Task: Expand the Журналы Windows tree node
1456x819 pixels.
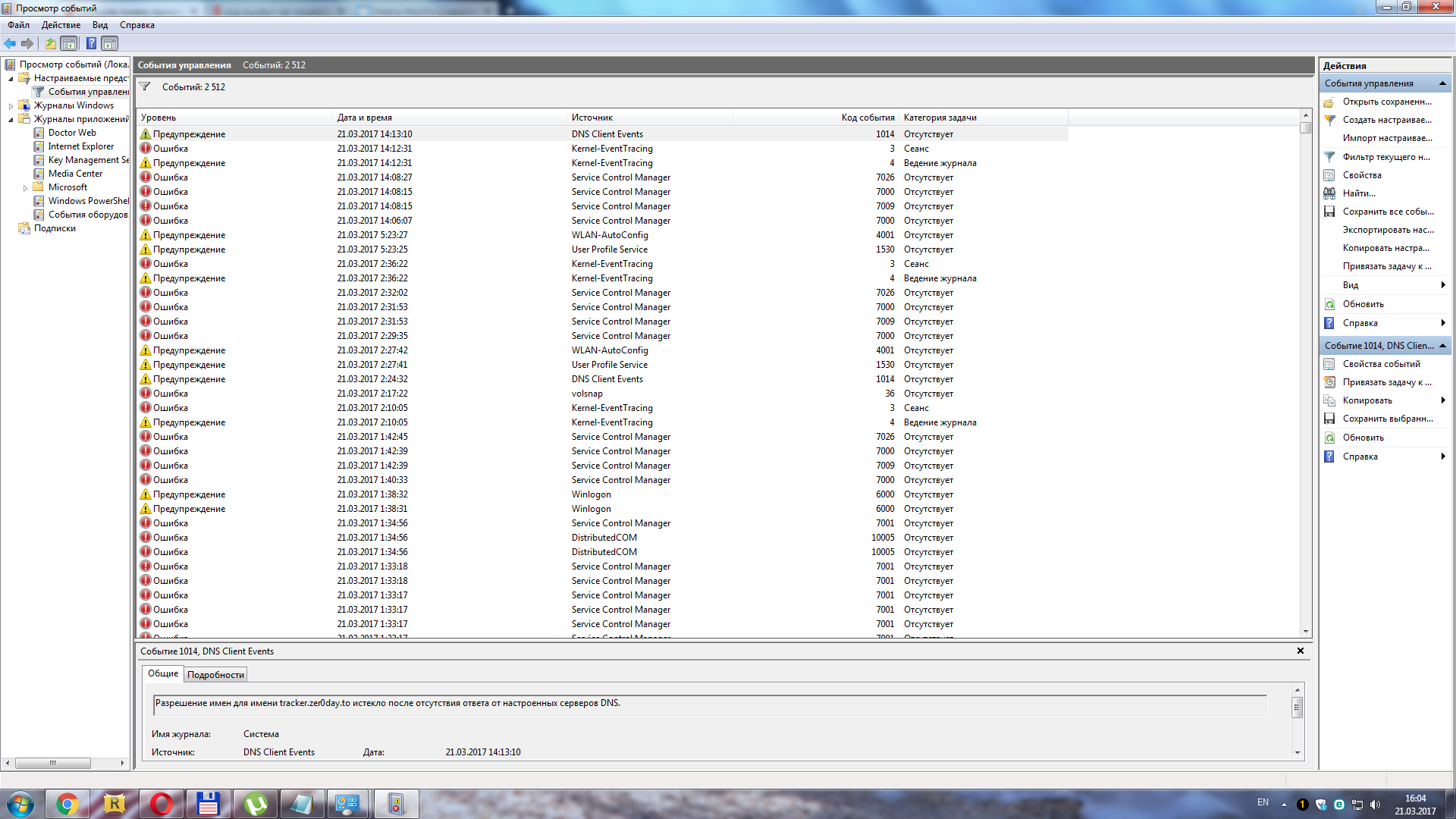Action: [x=11, y=106]
